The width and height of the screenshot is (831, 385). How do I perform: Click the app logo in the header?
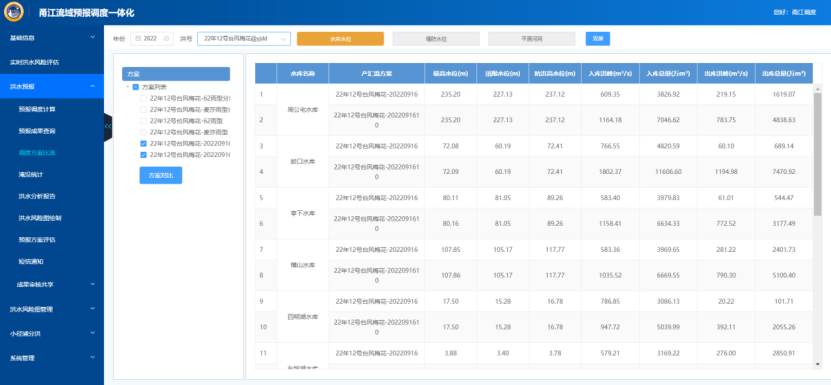tap(13, 12)
